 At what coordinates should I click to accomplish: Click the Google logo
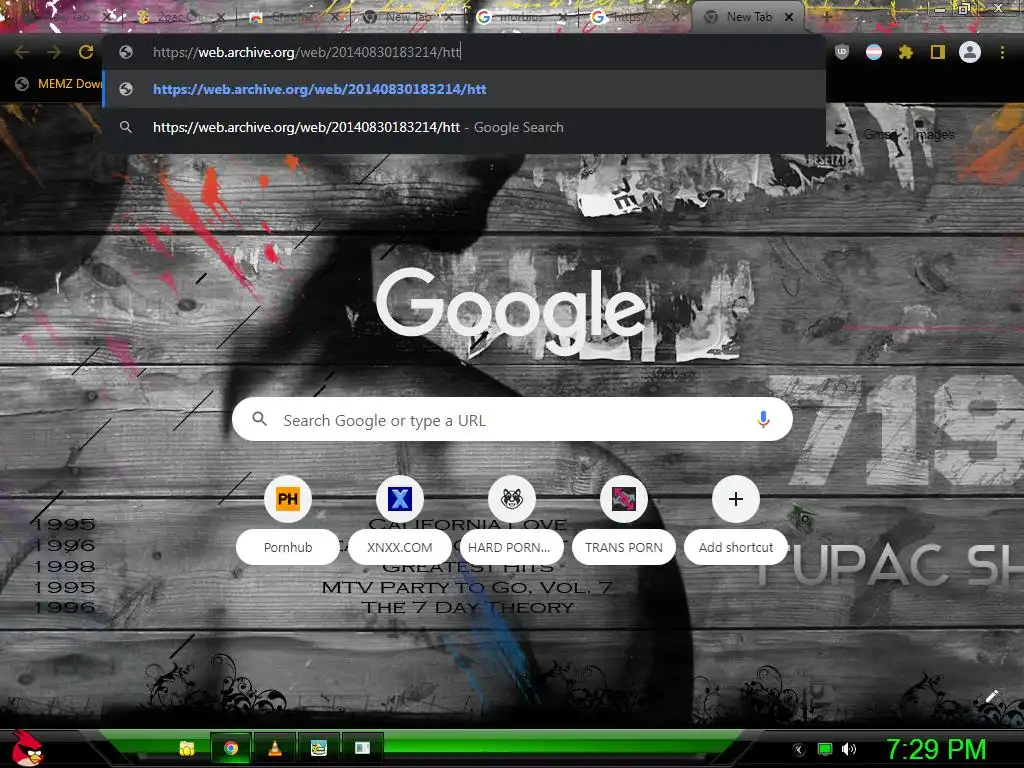coord(511,312)
